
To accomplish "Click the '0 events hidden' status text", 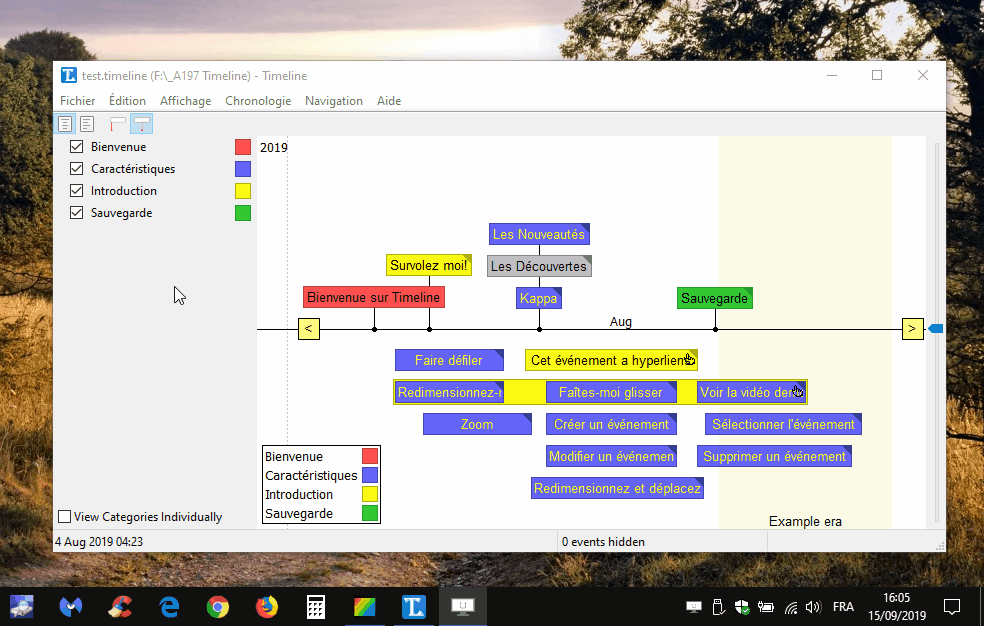I will 603,542.
